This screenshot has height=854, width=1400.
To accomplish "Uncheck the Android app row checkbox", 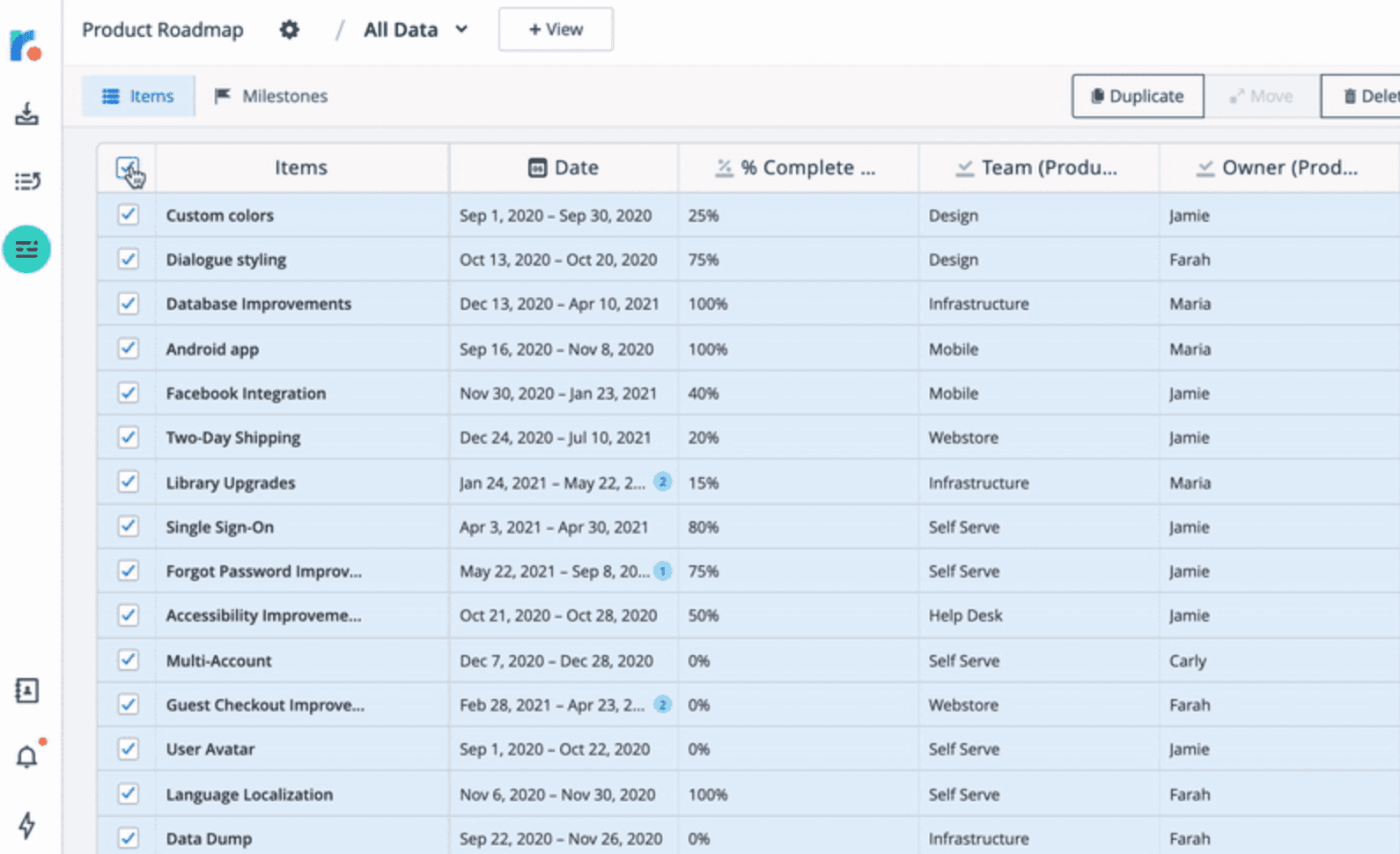I will 128,348.
